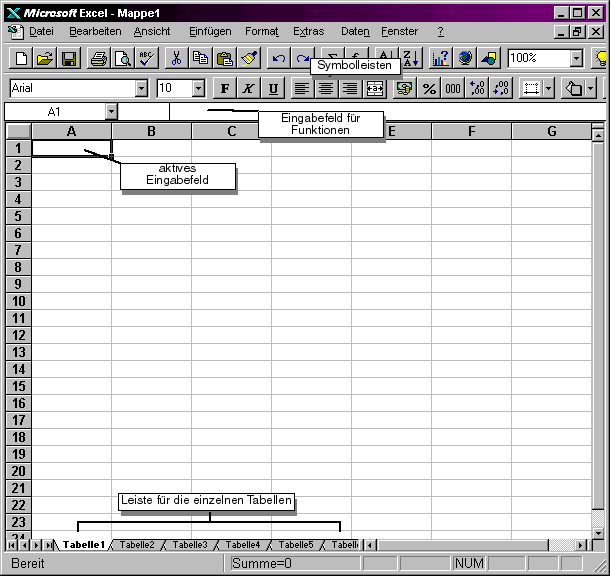Select row 10 header

click(x=18, y=301)
